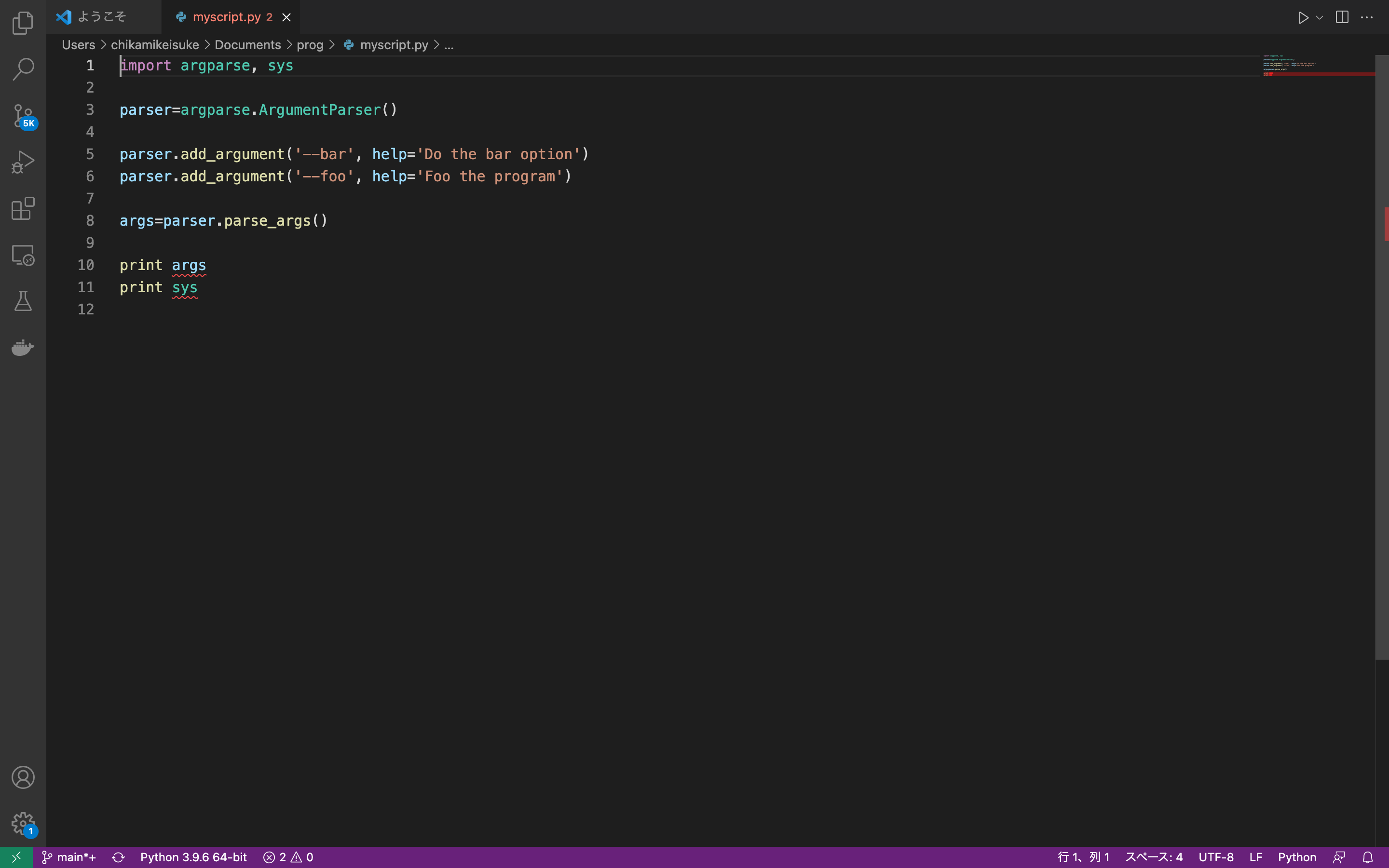Expand the run options dropdown arrow
Image resolution: width=1389 pixels, height=868 pixels.
coord(1320,17)
